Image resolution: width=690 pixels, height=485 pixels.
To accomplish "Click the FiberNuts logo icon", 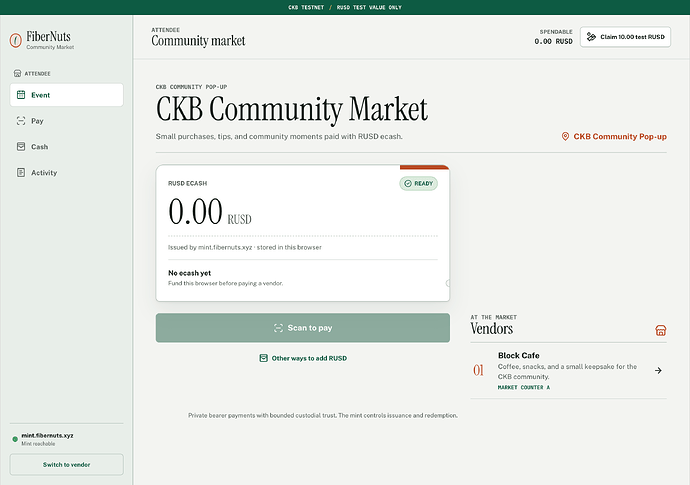I will coord(15,40).
